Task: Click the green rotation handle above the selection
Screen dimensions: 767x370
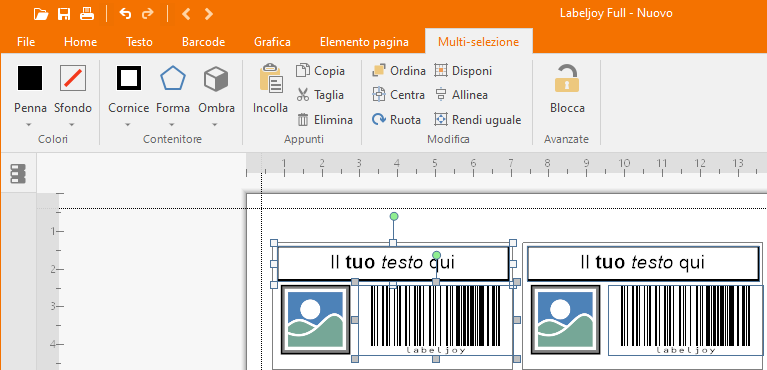Action: [394, 216]
